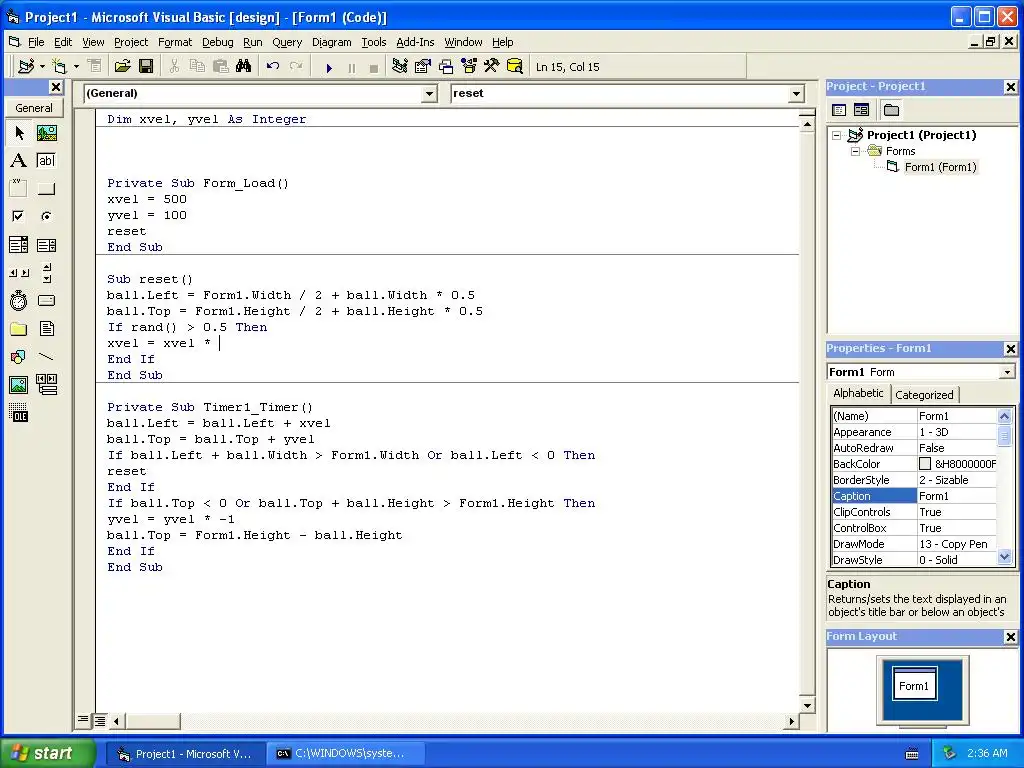Undo the last edit with the toolbar arrow
This screenshot has width=1024, height=768.
273,66
